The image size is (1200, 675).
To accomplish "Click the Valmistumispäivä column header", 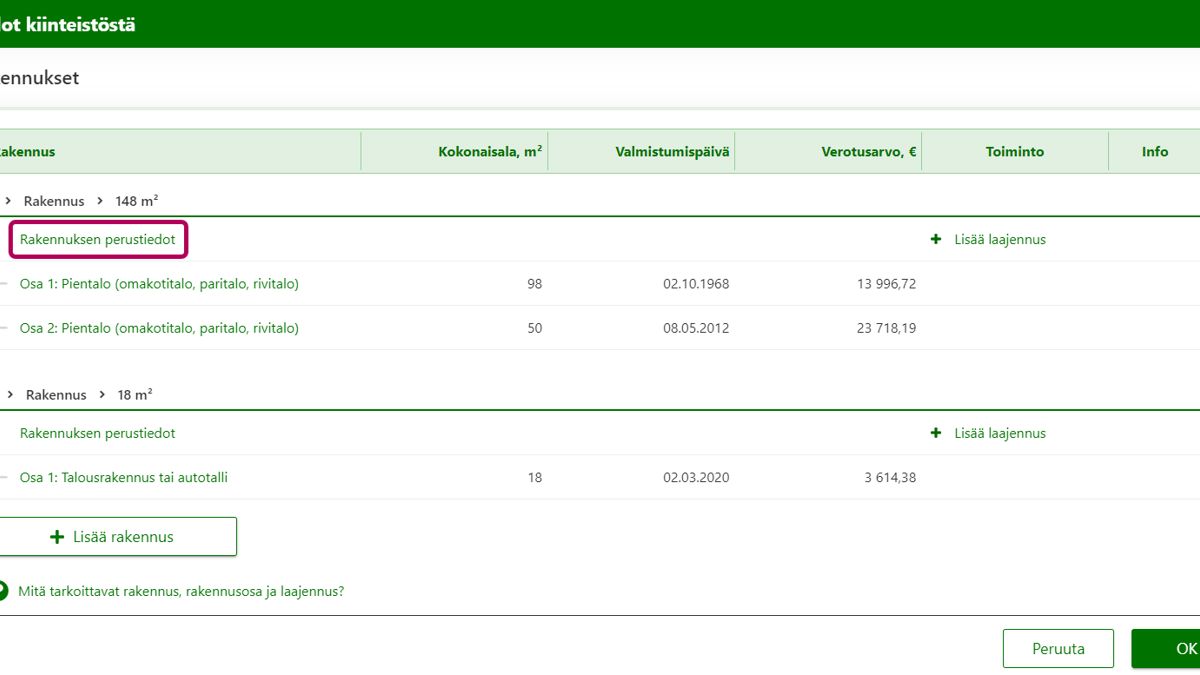I will click(672, 152).
